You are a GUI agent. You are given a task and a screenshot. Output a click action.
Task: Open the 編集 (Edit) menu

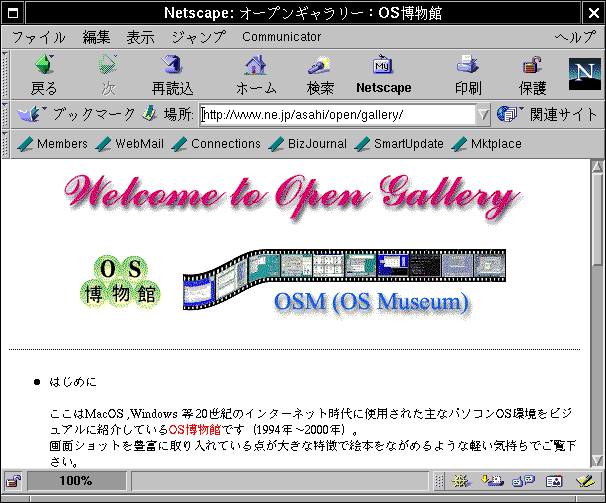point(96,37)
